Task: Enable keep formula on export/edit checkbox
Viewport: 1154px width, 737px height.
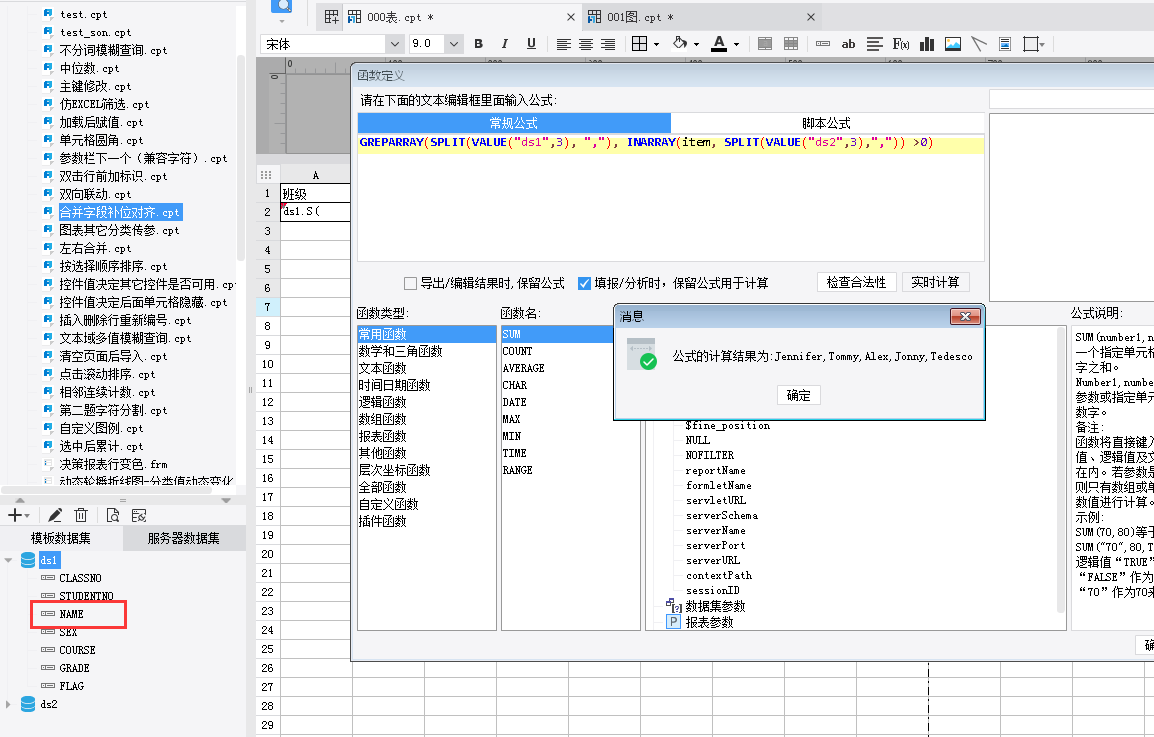Action: 411,283
